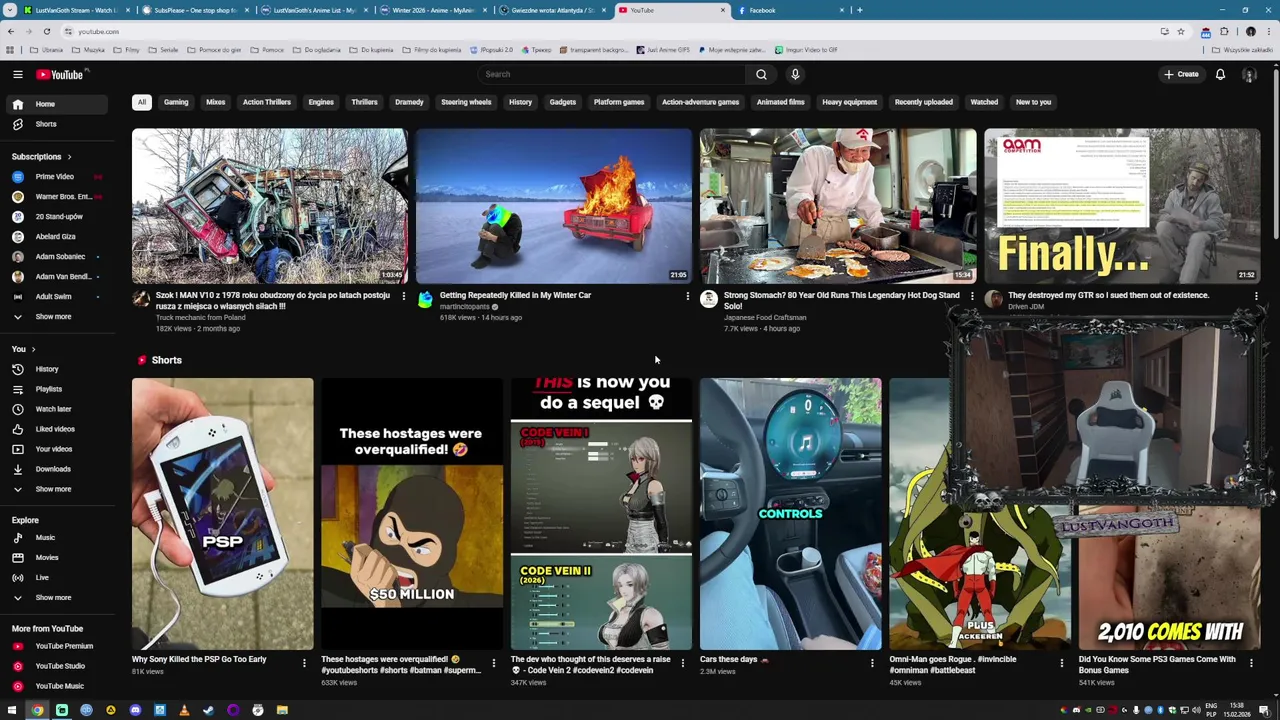
Task: Open Abelard Giza subscription channel
Action: (x=58, y=237)
